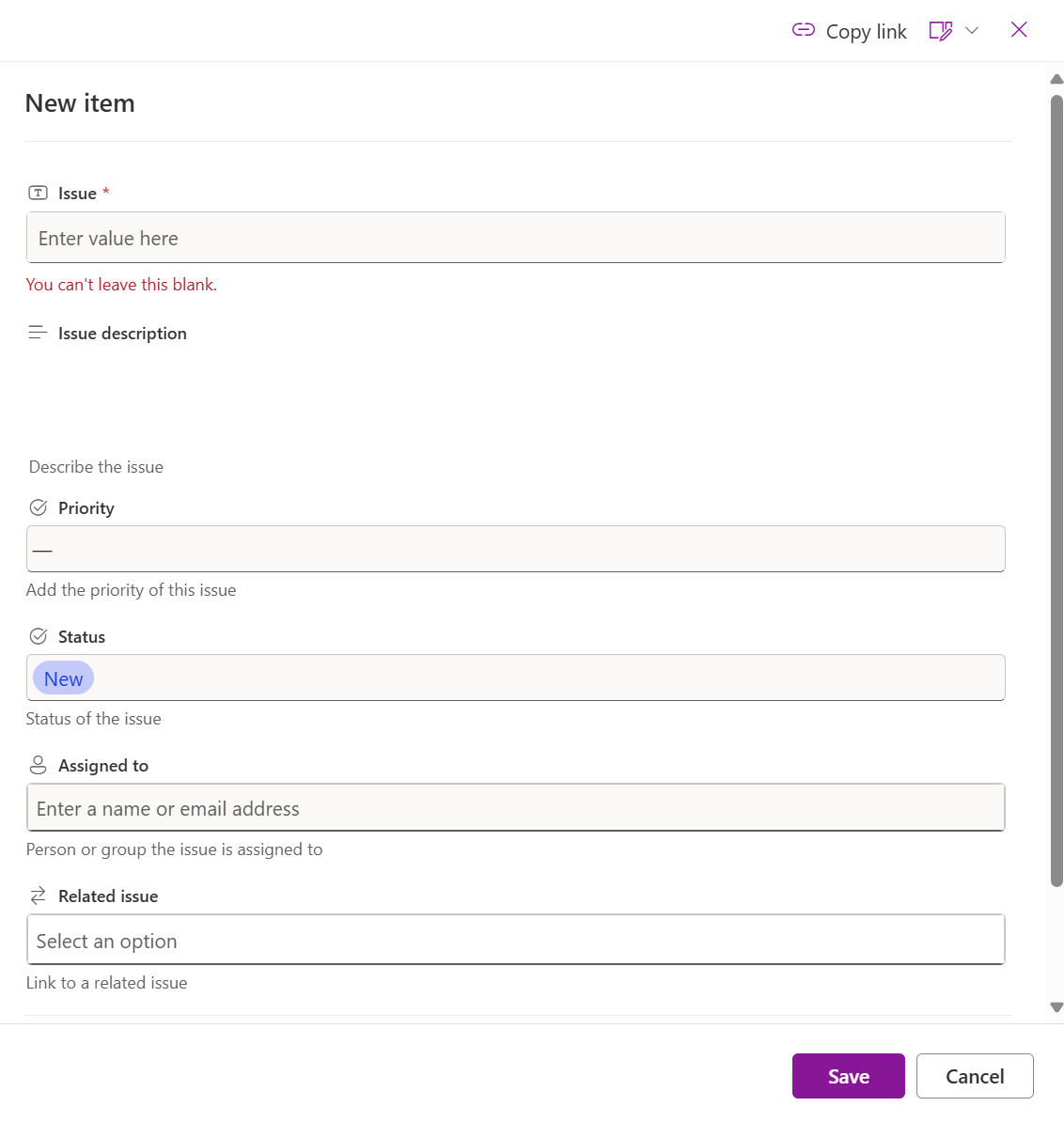This screenshot has width=1064, height=1122.
Task: Click the Cancel button
Action: tap(975, 1075)
